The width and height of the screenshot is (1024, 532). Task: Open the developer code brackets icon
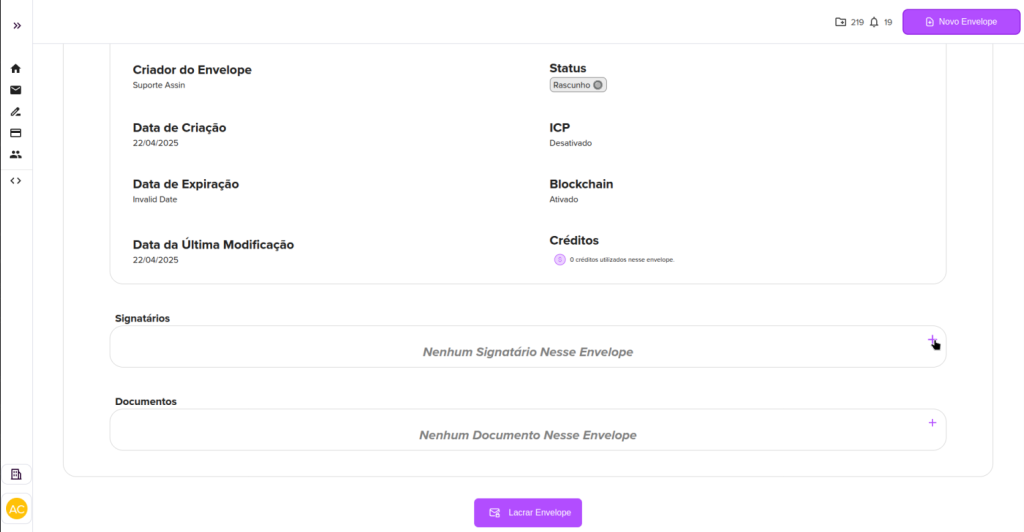[16, 181]
